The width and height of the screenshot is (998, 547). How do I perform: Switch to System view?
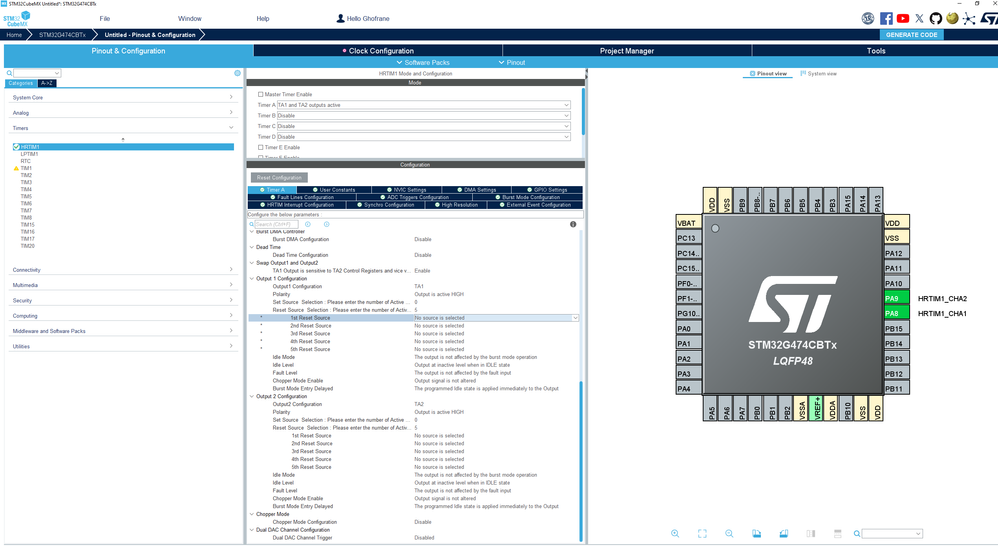click(819, 73)
